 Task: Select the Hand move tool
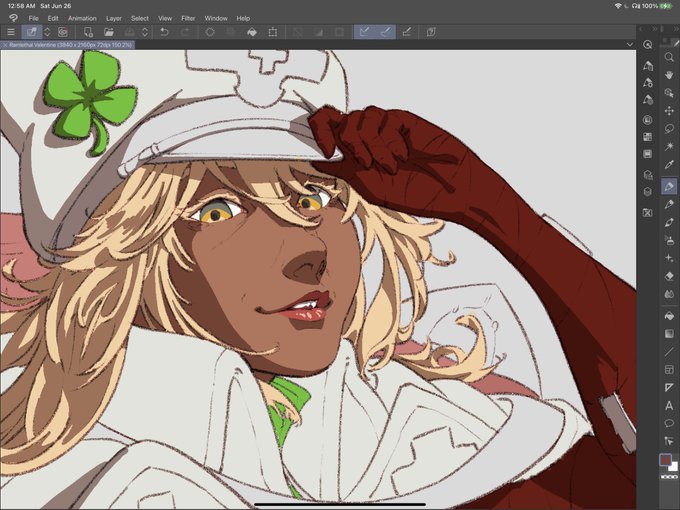(x=669, y=75)
